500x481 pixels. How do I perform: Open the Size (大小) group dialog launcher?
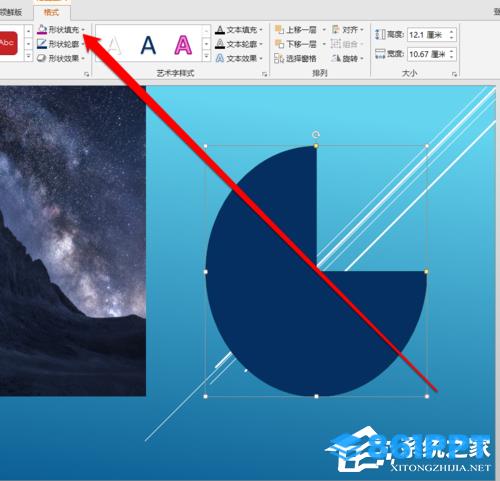point(454,74)
